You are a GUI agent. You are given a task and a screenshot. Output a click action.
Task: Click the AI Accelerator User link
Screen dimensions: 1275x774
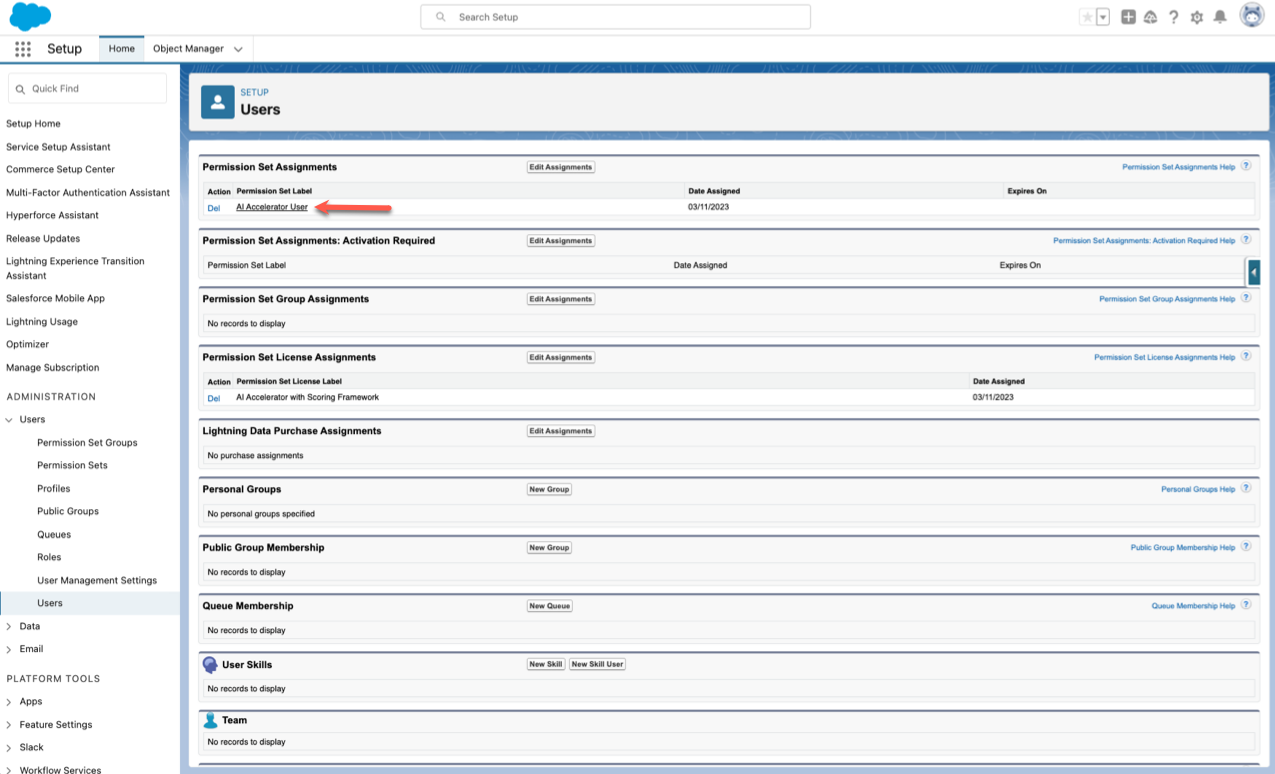(x=272, y=207)
